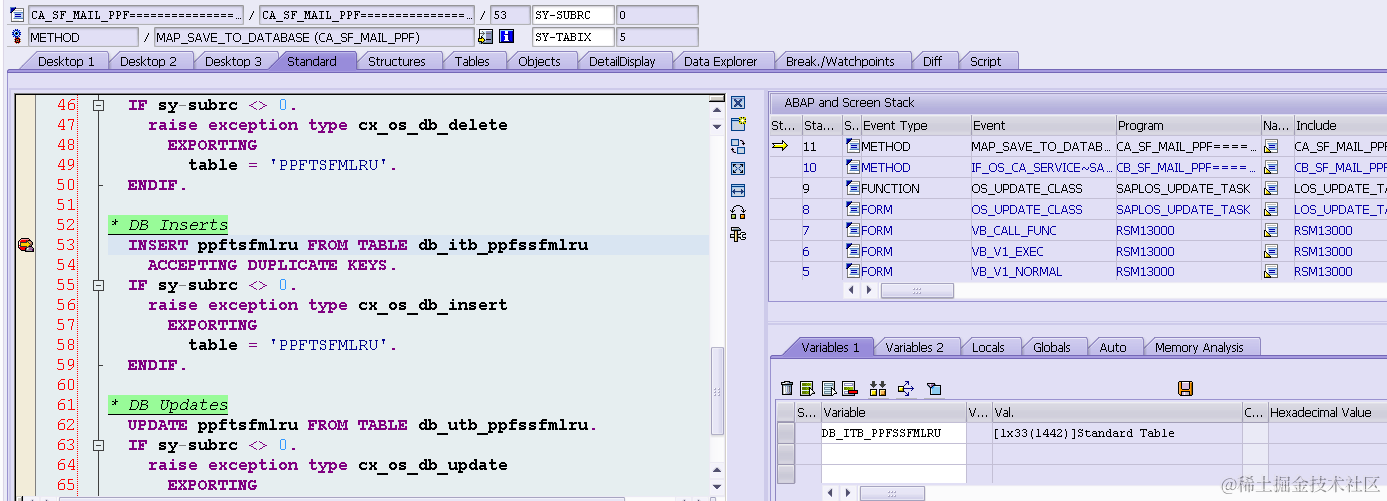
Task: Click the orange save icon in Variables toolbar
Action: click(x=1186, y=388)
